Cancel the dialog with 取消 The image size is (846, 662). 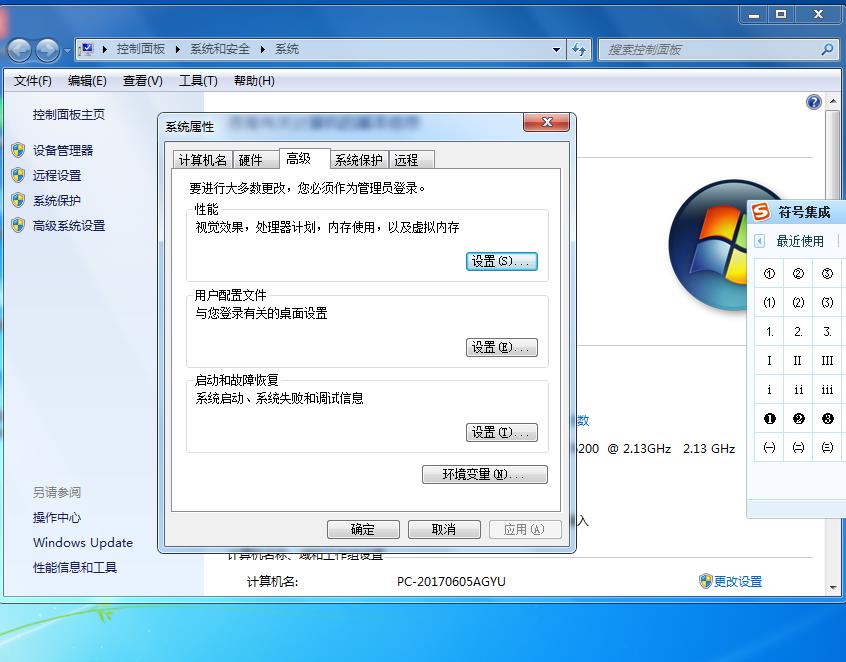[x=444, y=529]
